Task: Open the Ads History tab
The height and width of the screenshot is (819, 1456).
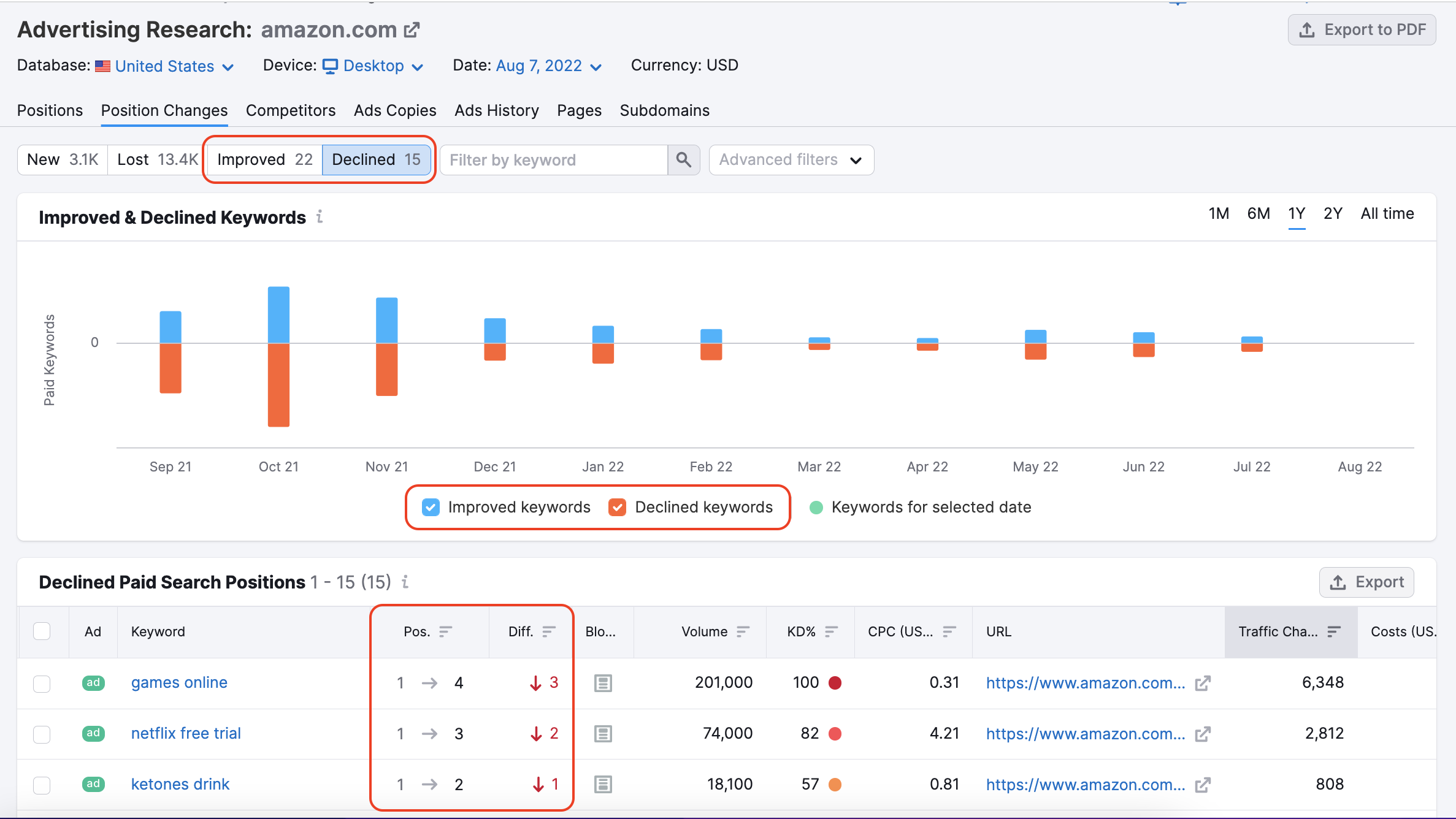Action: pyautogui.click(x=496, y=110)
